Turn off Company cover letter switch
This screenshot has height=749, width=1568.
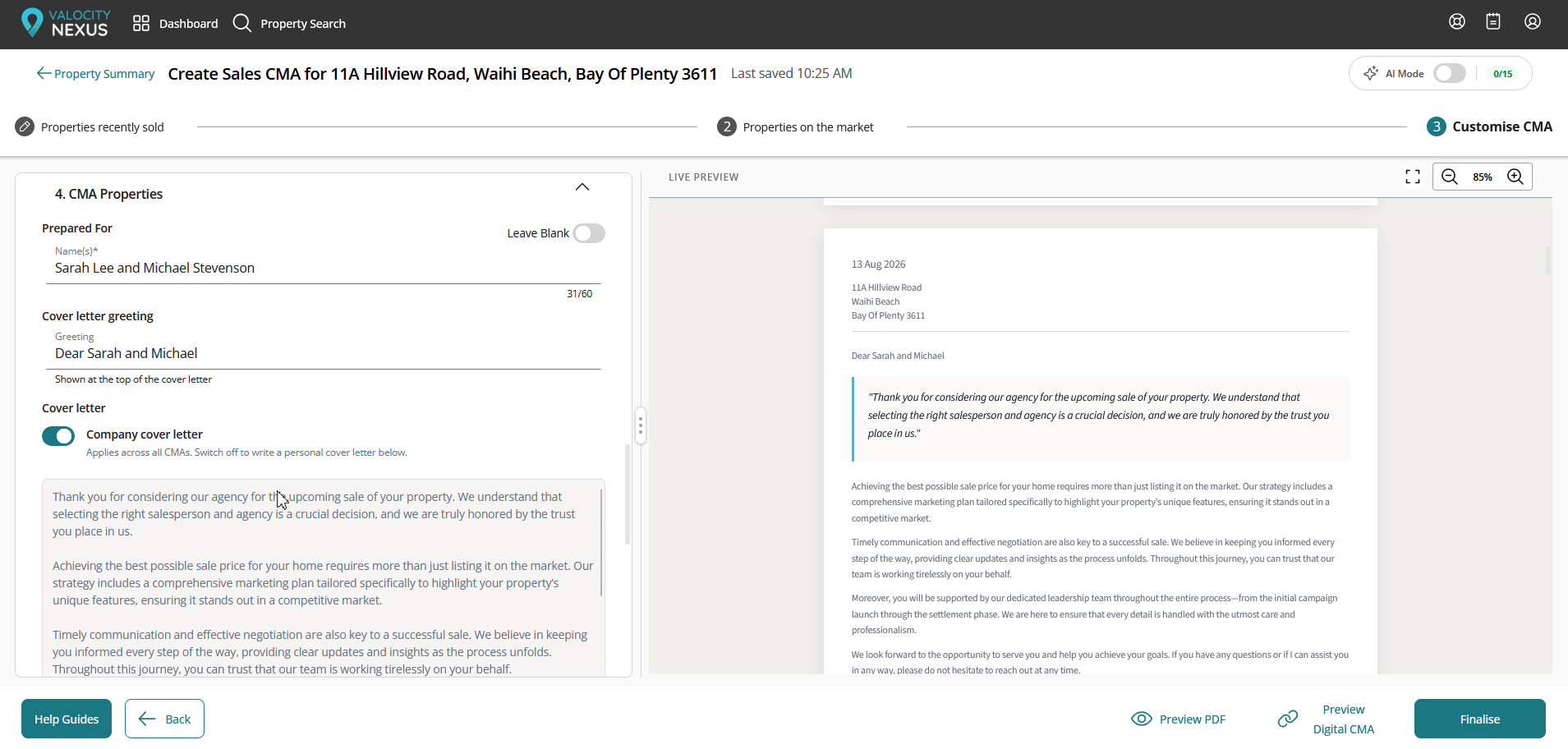(58, 435)
